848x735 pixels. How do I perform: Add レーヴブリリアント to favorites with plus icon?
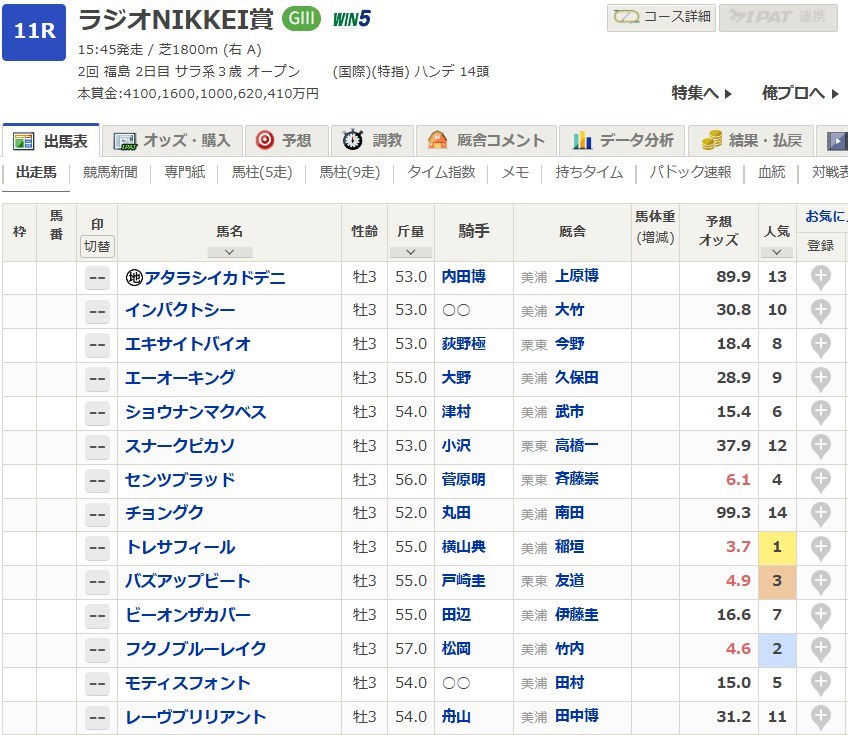[820, 718]
